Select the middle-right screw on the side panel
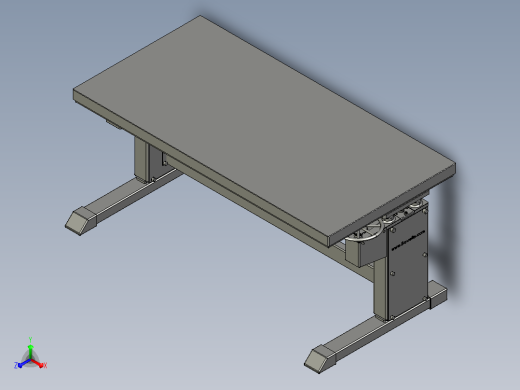 (x=424, y=255)
